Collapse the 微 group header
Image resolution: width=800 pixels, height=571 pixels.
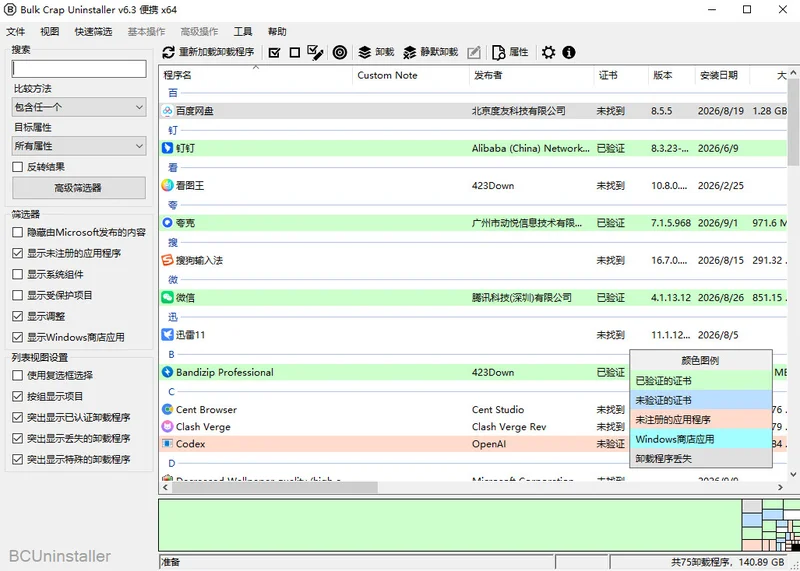[172, 279]
